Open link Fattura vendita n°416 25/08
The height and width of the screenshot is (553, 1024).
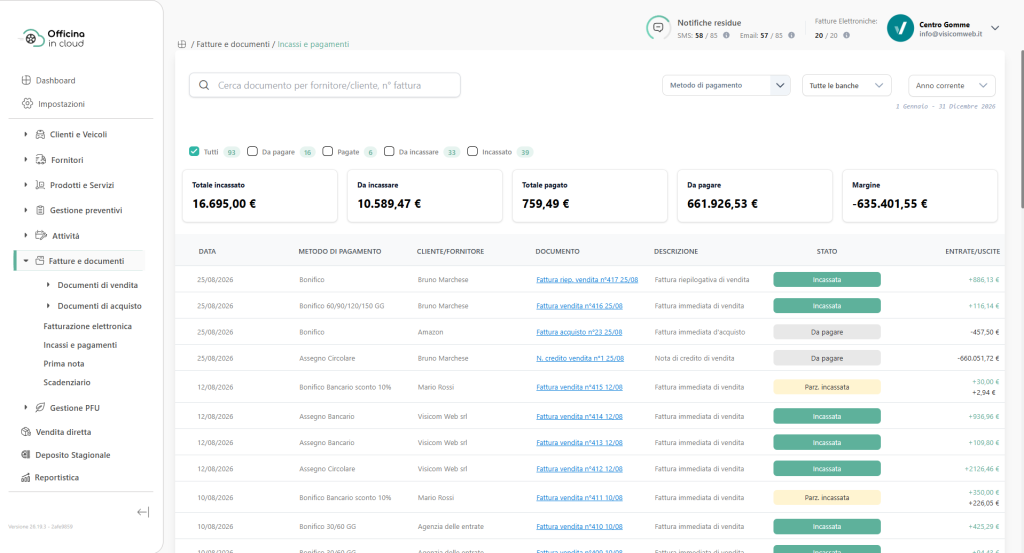(x=579, y=306)
